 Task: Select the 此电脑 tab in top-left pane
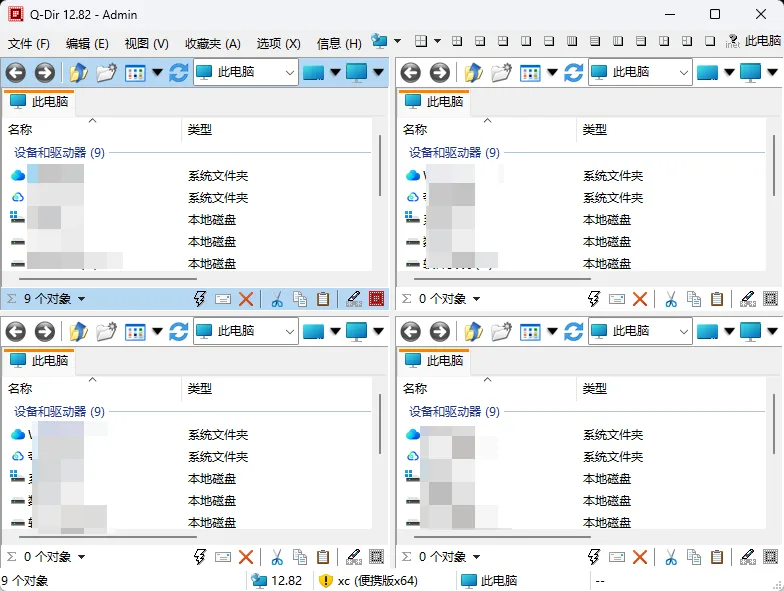[40, 102]
